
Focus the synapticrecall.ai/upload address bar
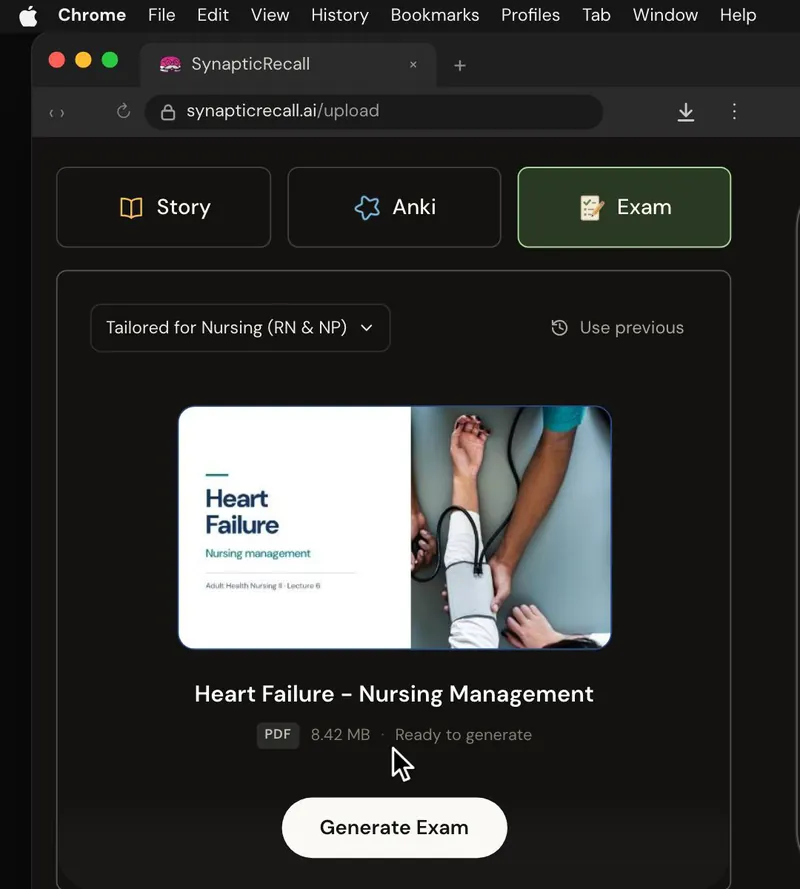coord(374,112)
